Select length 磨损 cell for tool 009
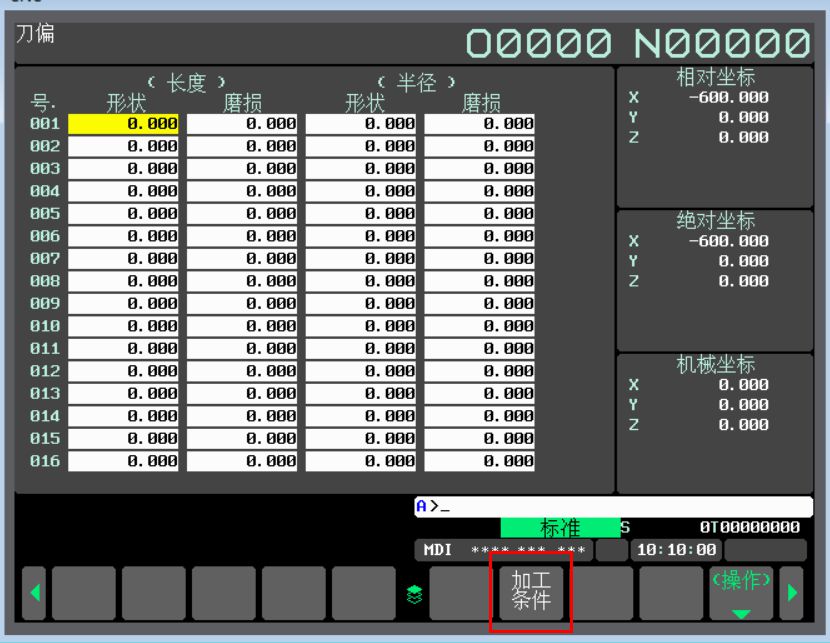 242,304
